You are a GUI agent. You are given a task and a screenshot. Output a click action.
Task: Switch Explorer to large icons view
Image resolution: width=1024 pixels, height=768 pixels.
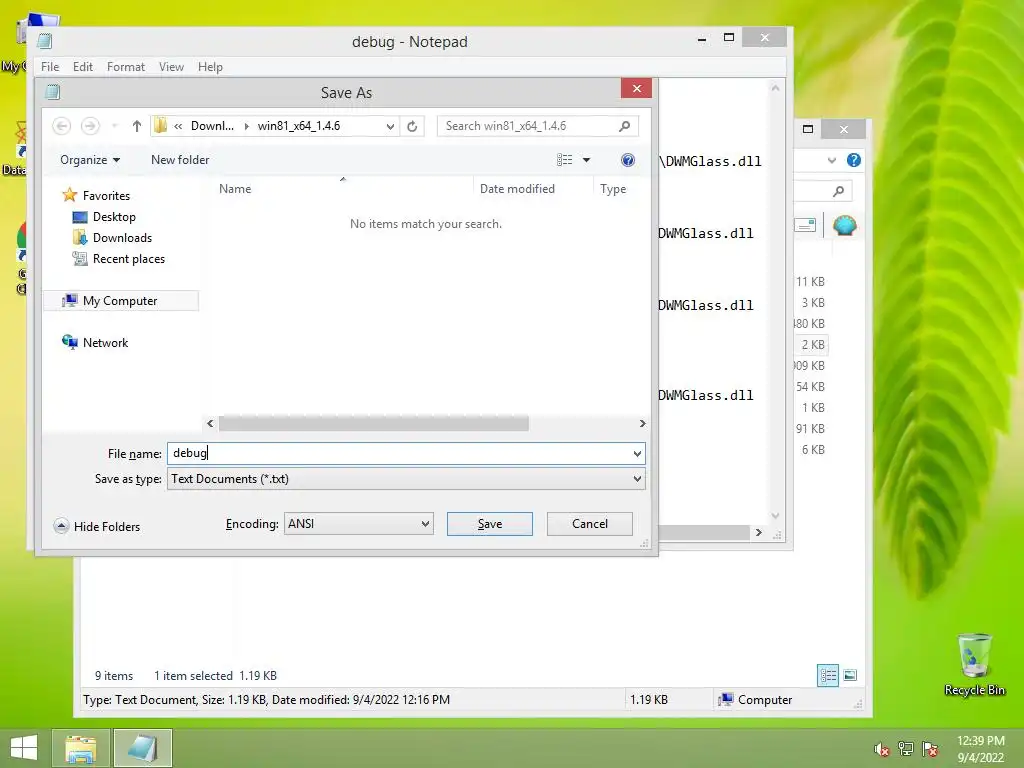pos(850,675)
